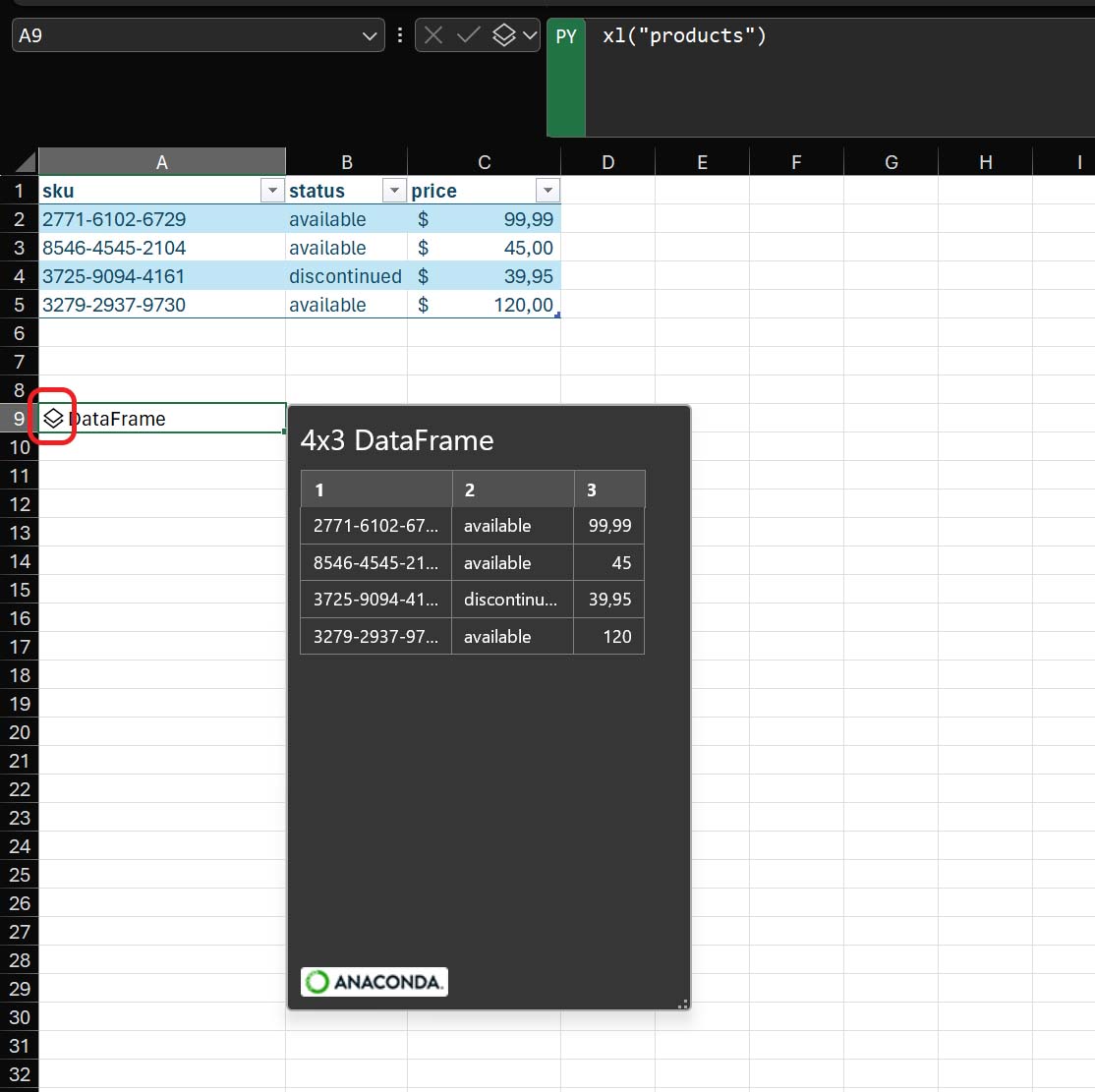Click the discontinued status cell in row 4

pos(345,276)
